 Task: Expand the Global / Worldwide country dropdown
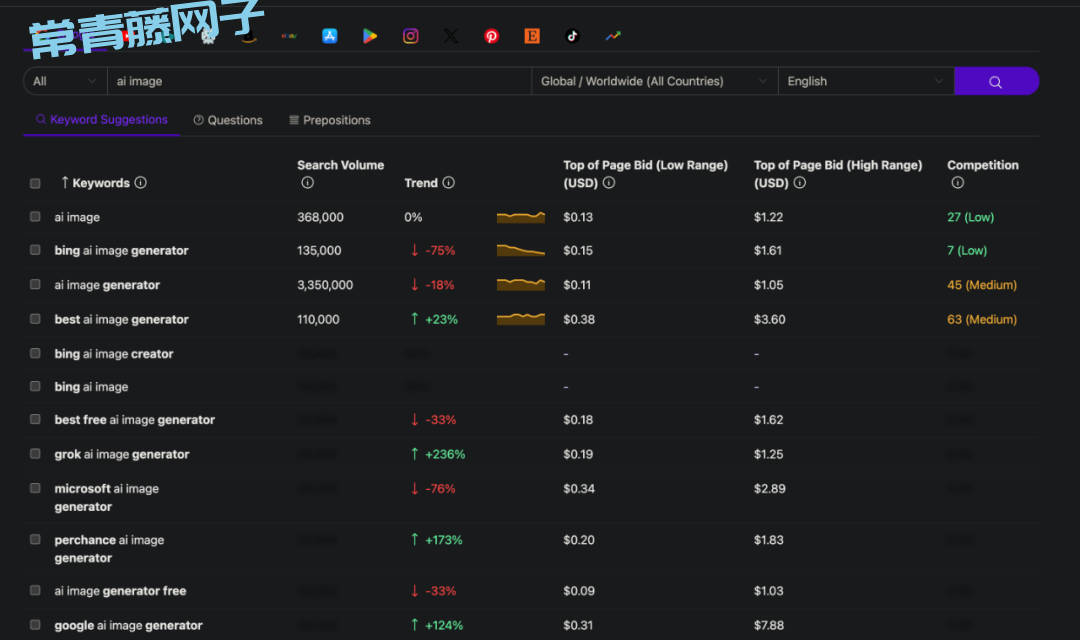tap(654, 82)
